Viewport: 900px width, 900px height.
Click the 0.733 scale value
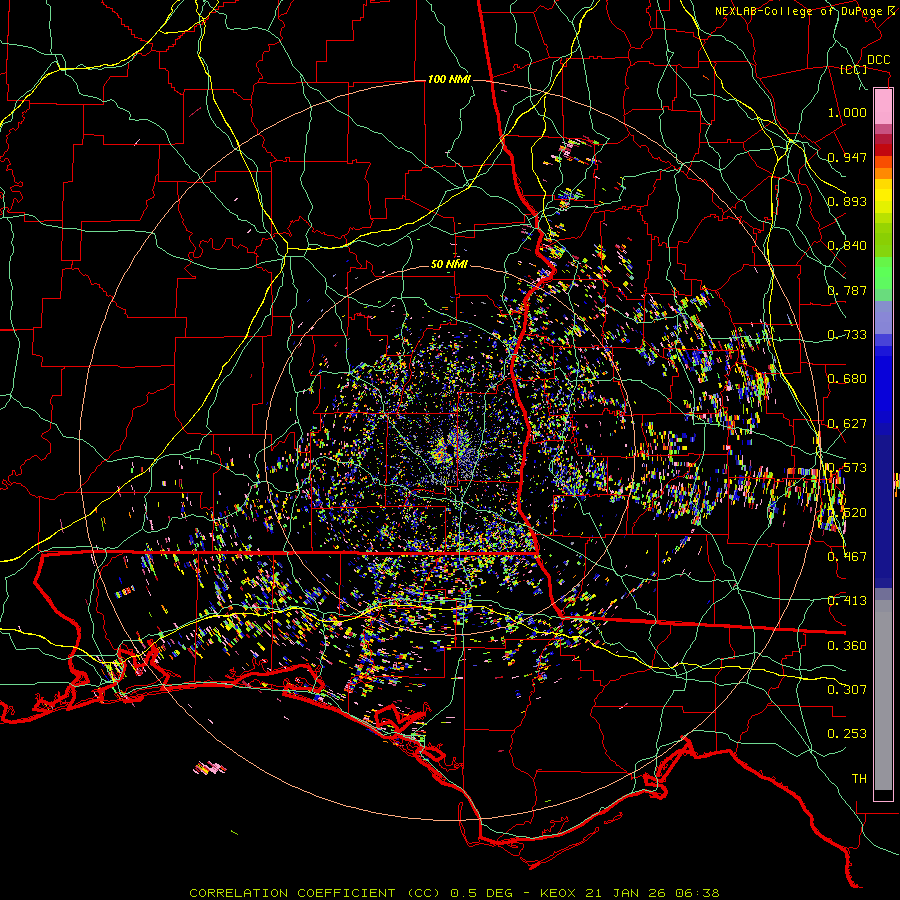pos(847,335)
